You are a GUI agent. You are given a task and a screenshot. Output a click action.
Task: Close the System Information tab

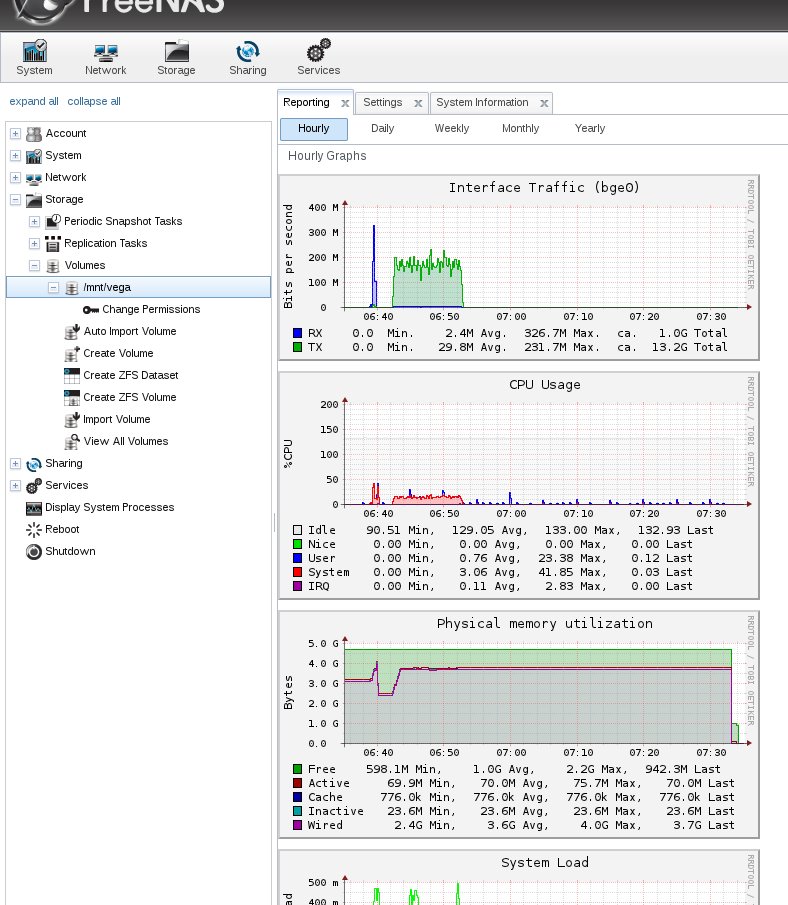tap(544, 103)
